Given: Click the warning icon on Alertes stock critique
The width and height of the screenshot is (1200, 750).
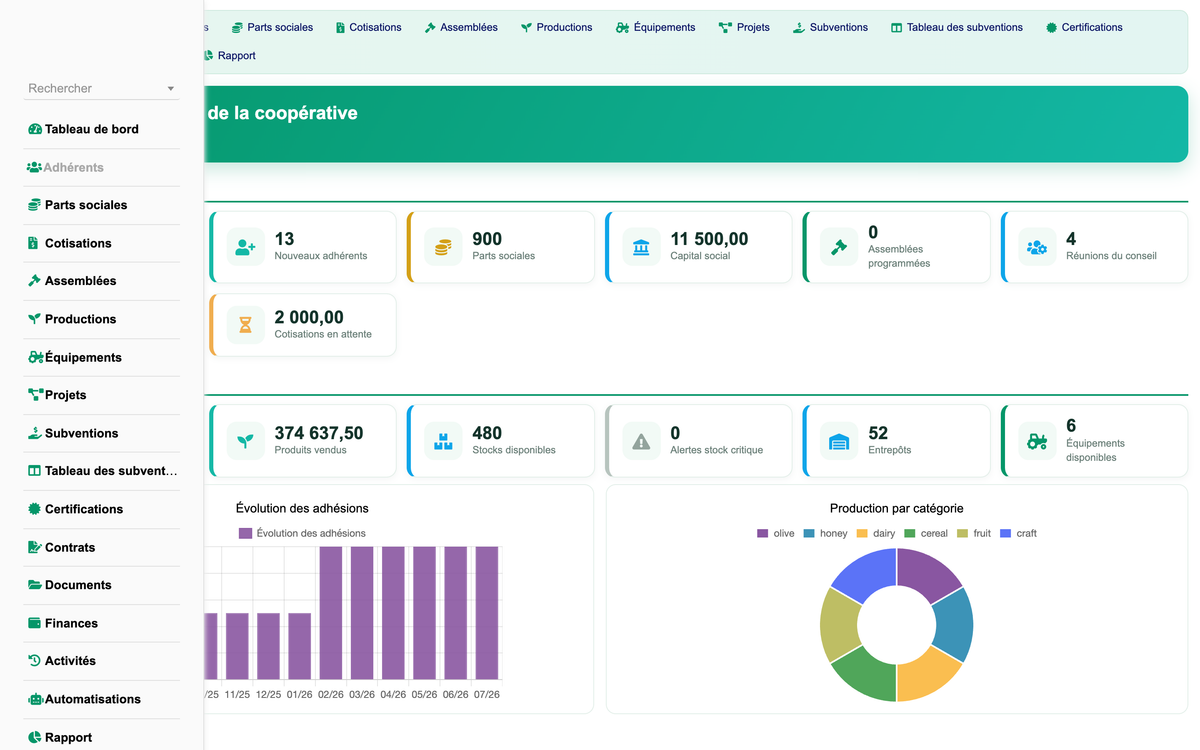Looking at the screenshot, I should click(x=641, y=441).
